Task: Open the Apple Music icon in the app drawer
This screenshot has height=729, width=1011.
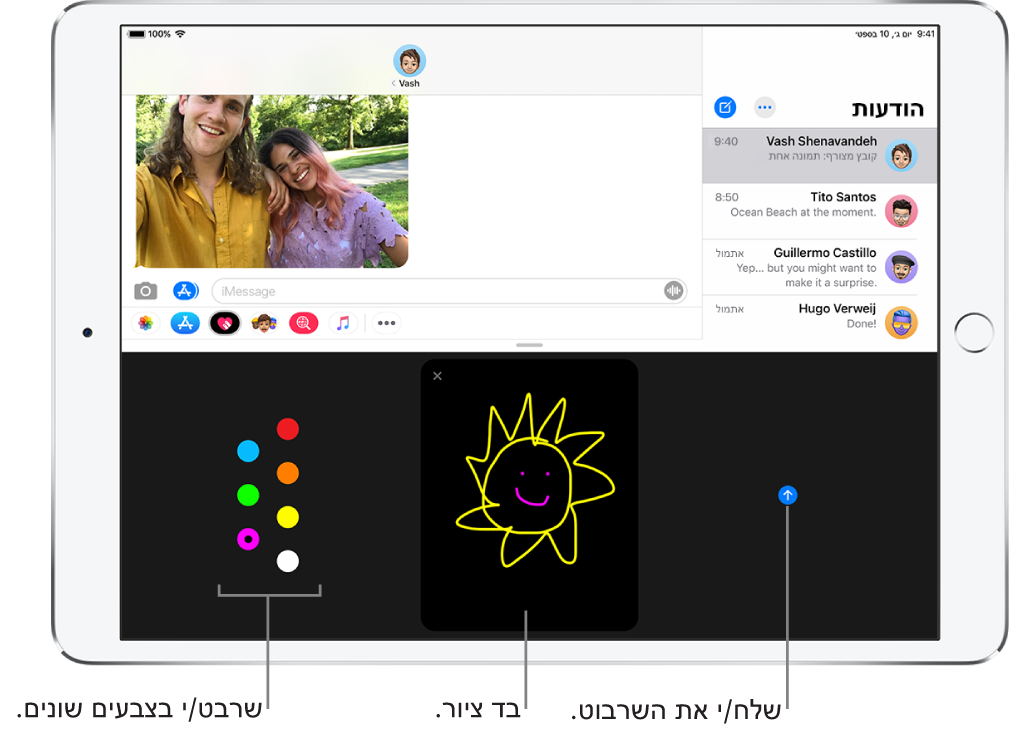Action: (x=344, y=323)
